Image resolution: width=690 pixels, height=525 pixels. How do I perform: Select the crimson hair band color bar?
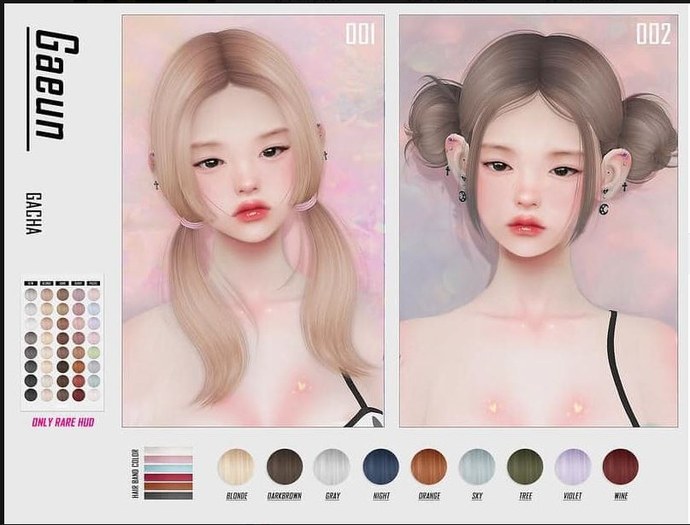pyautogui.click(x=168, y=477)
